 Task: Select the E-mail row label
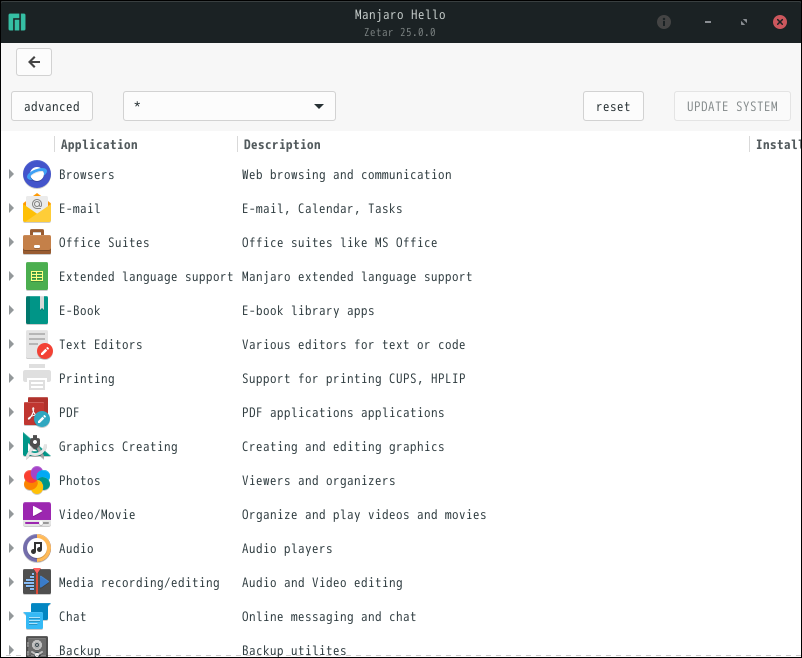(79, 208)
